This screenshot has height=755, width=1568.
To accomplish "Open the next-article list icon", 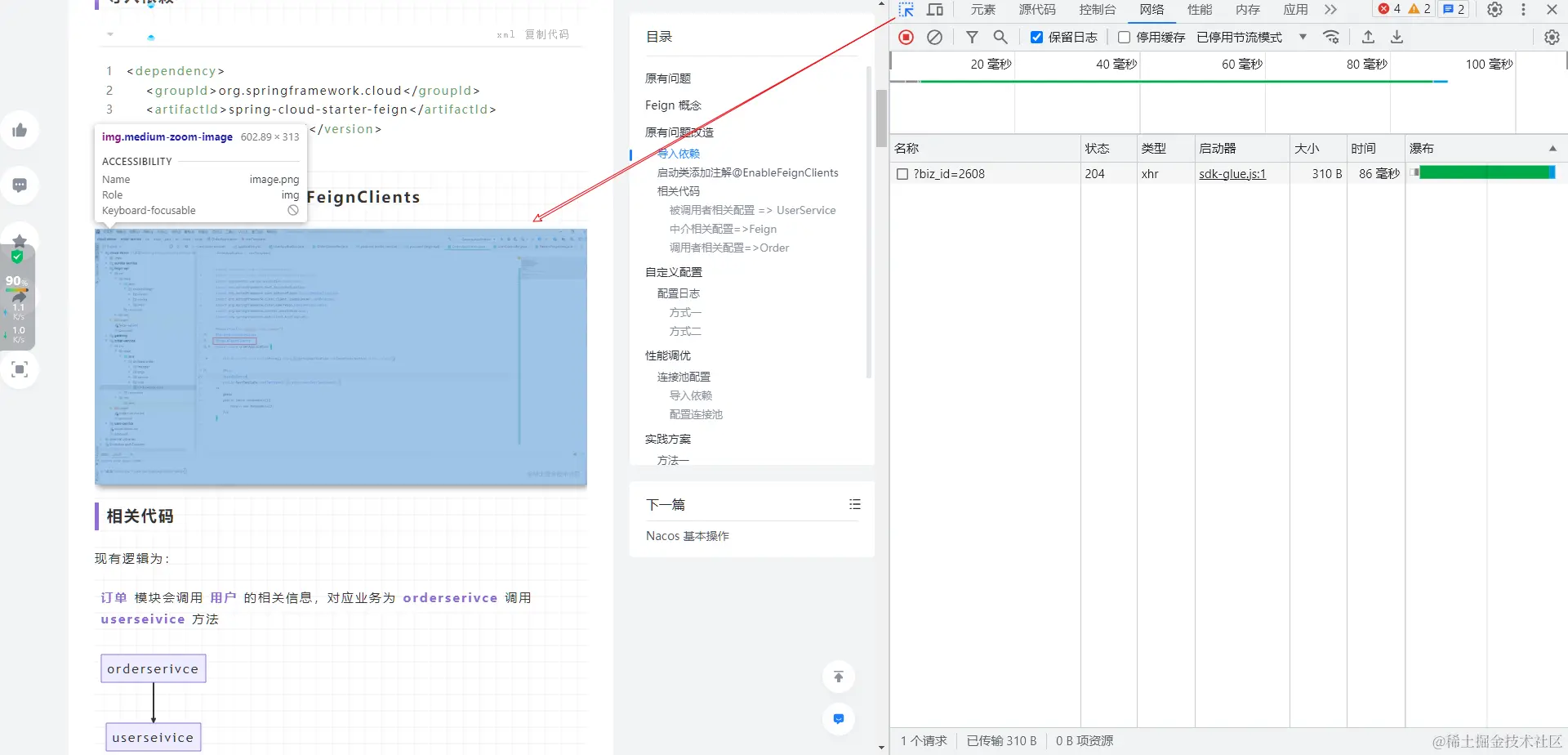I will (855, 504).
